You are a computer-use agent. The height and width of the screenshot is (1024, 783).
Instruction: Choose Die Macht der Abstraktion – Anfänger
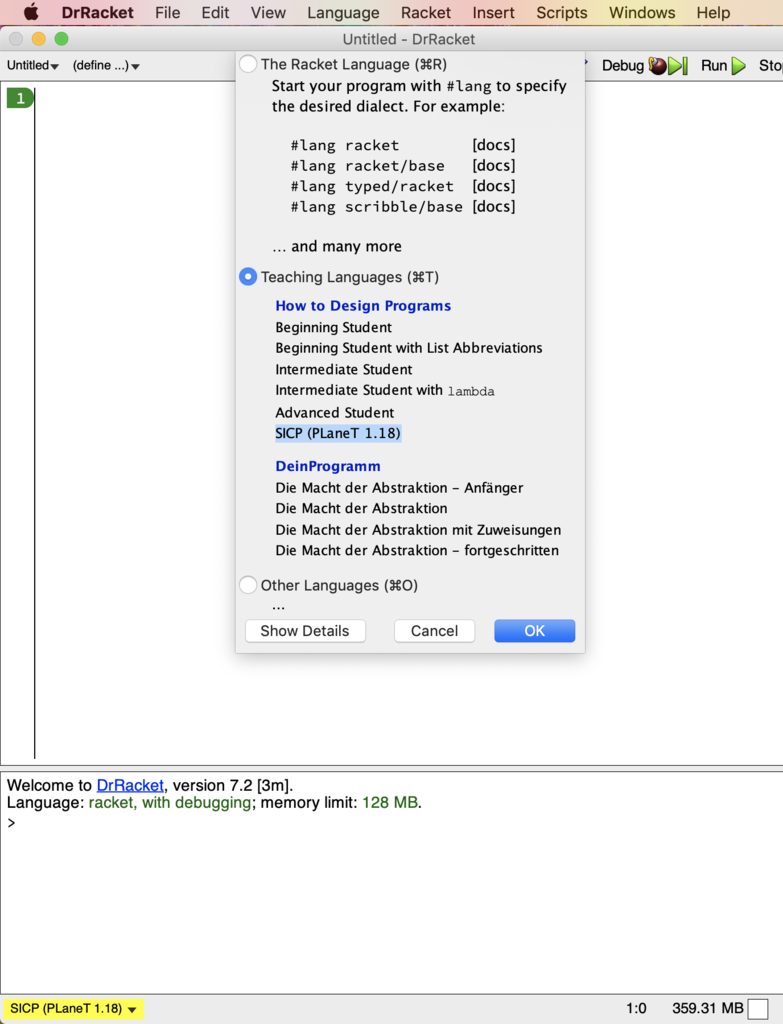(x=399, y=488)
